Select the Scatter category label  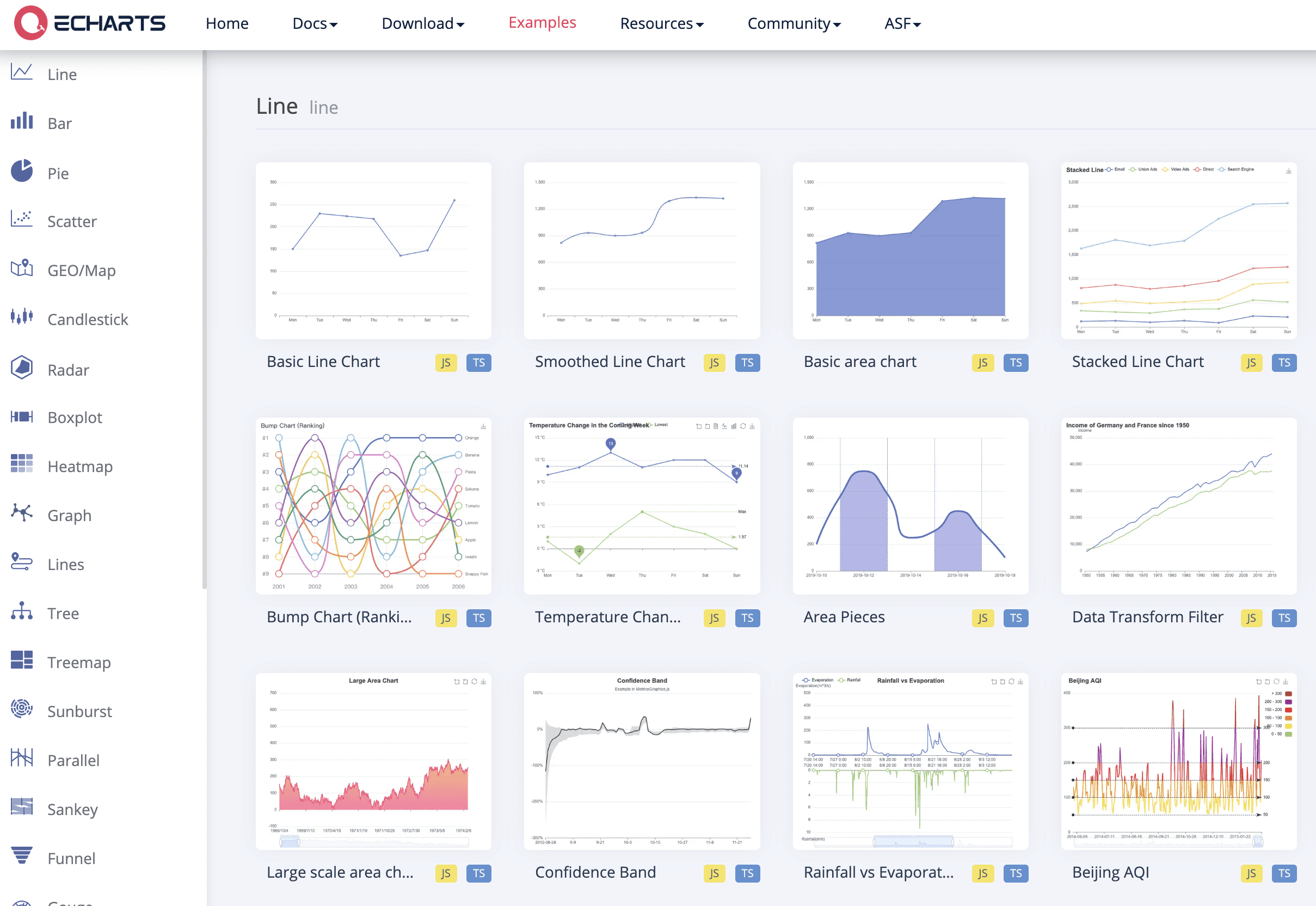tap(72, 222)
